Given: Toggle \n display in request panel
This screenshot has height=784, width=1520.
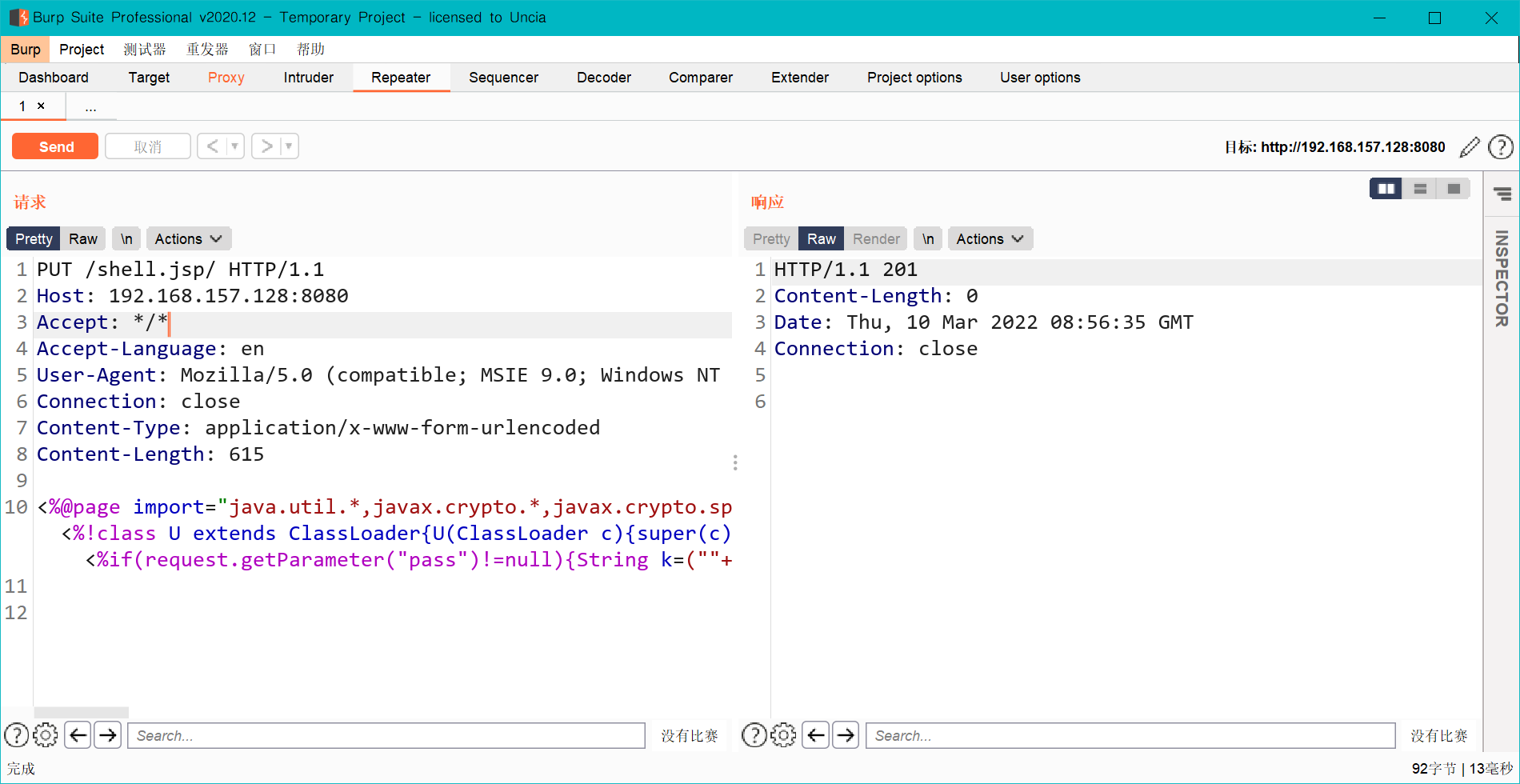Looking at the screenshot, I should pyautogui.click(x=126, y=239).
